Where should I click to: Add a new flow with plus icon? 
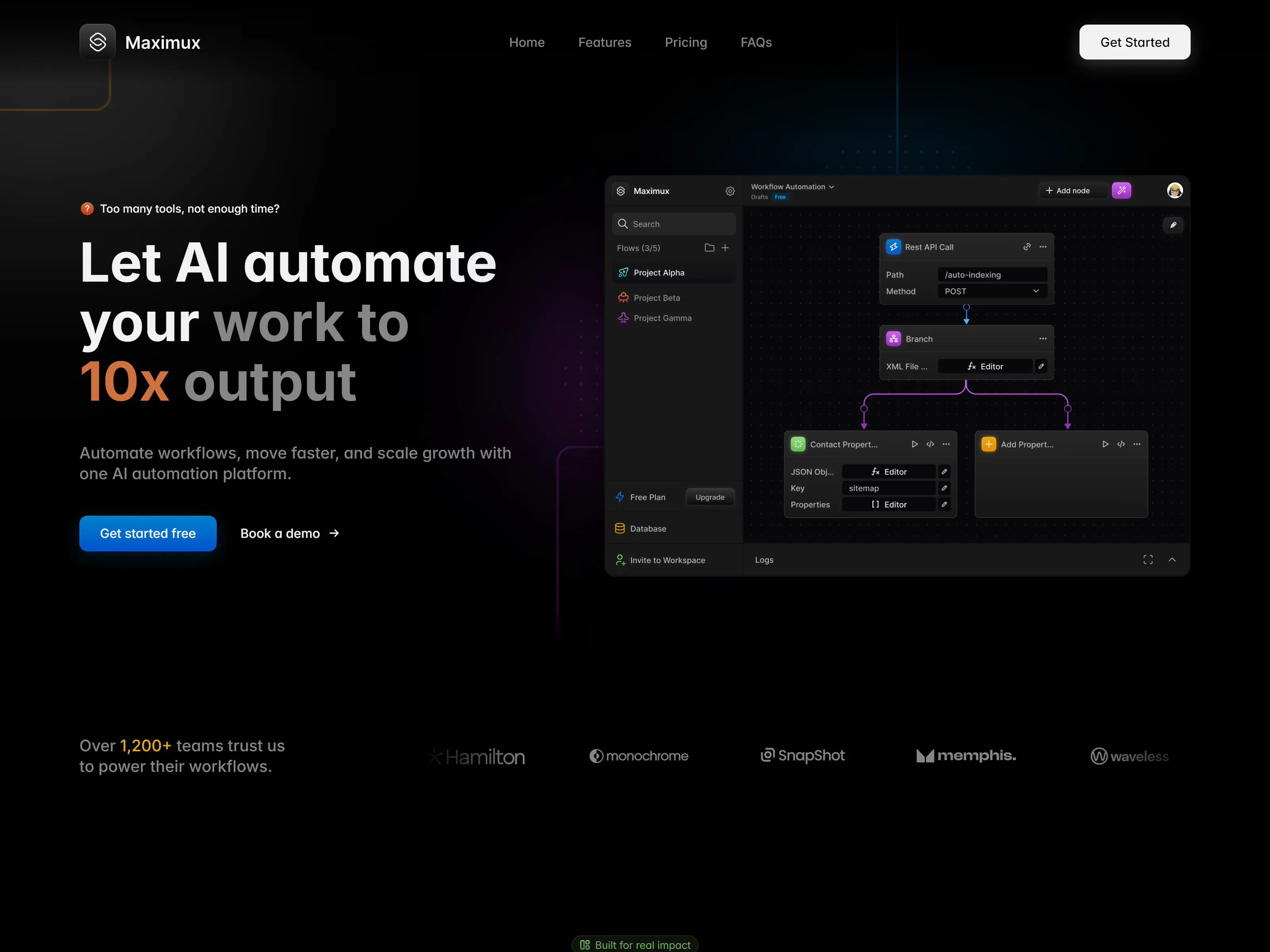725,248
